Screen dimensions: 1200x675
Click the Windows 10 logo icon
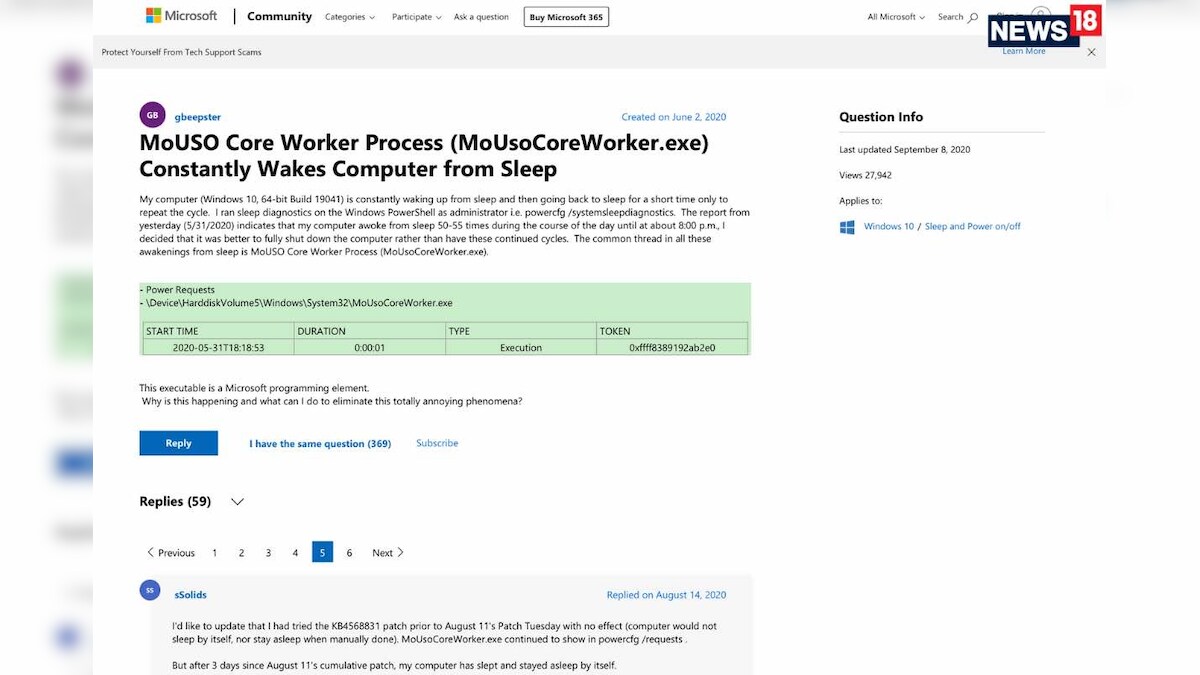point(847,227)
